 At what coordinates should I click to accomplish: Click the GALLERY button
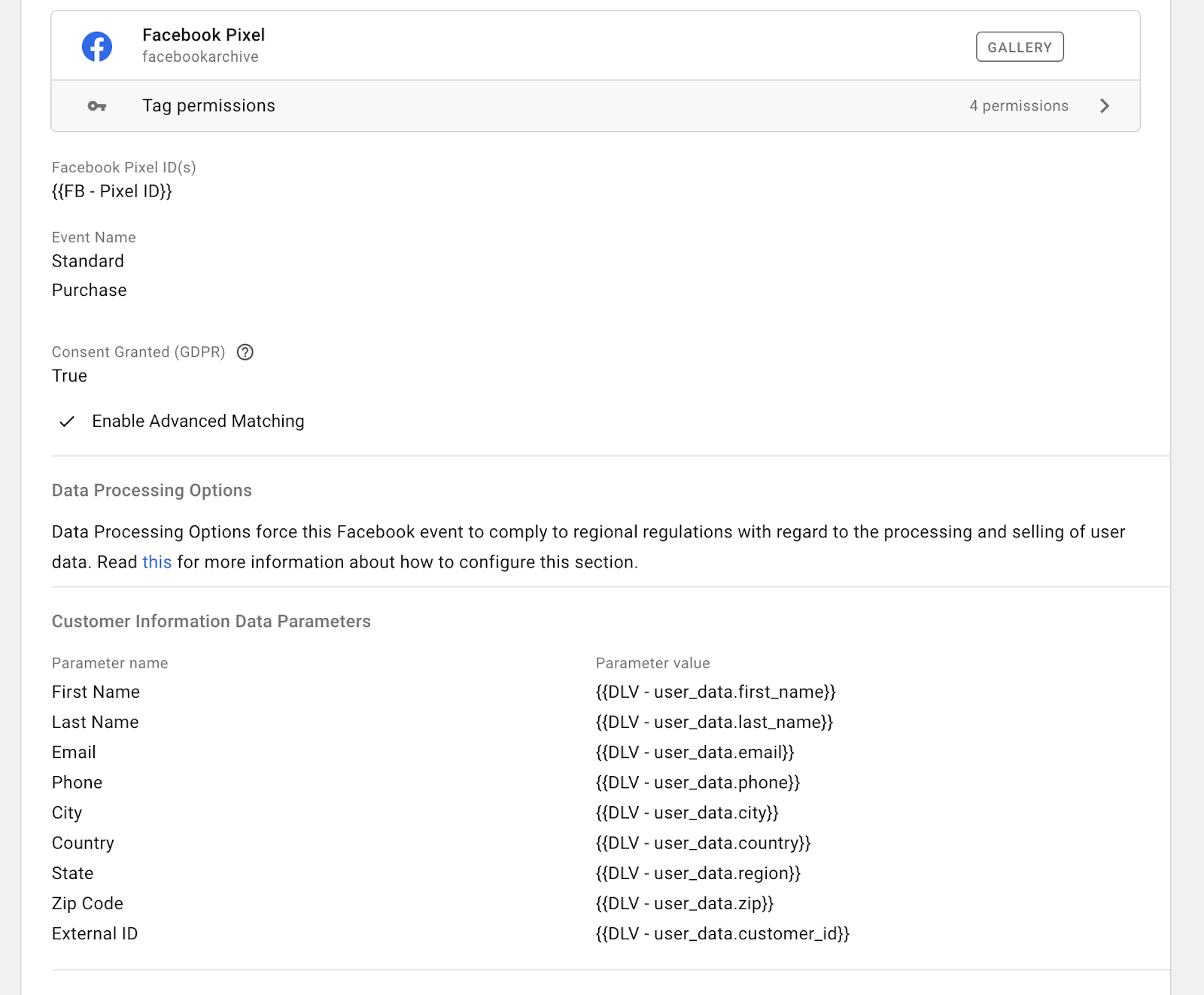pyautogui.click(x=1020, y=46)
